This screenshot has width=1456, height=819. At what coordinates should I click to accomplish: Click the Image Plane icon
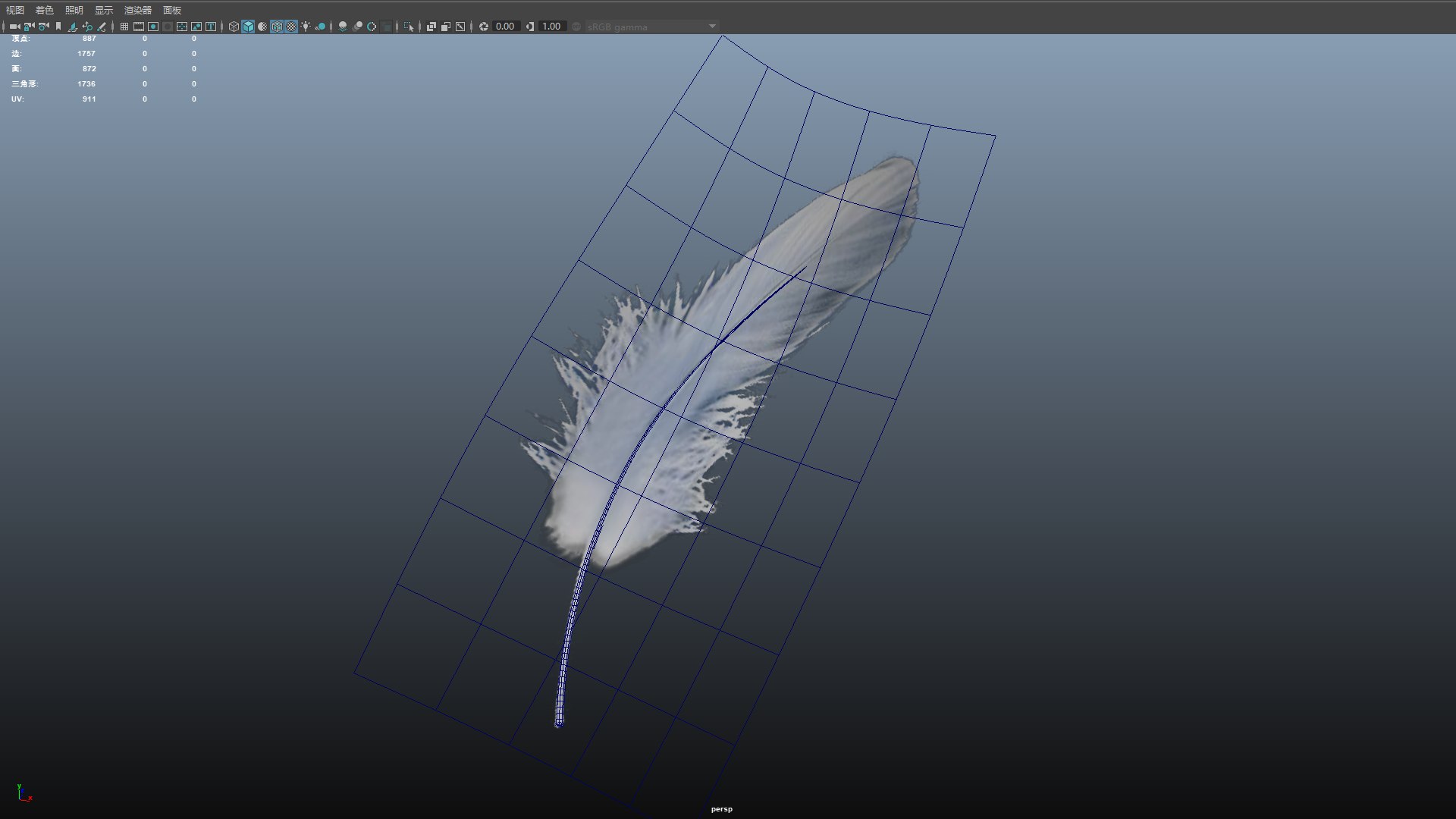[73, 27]
